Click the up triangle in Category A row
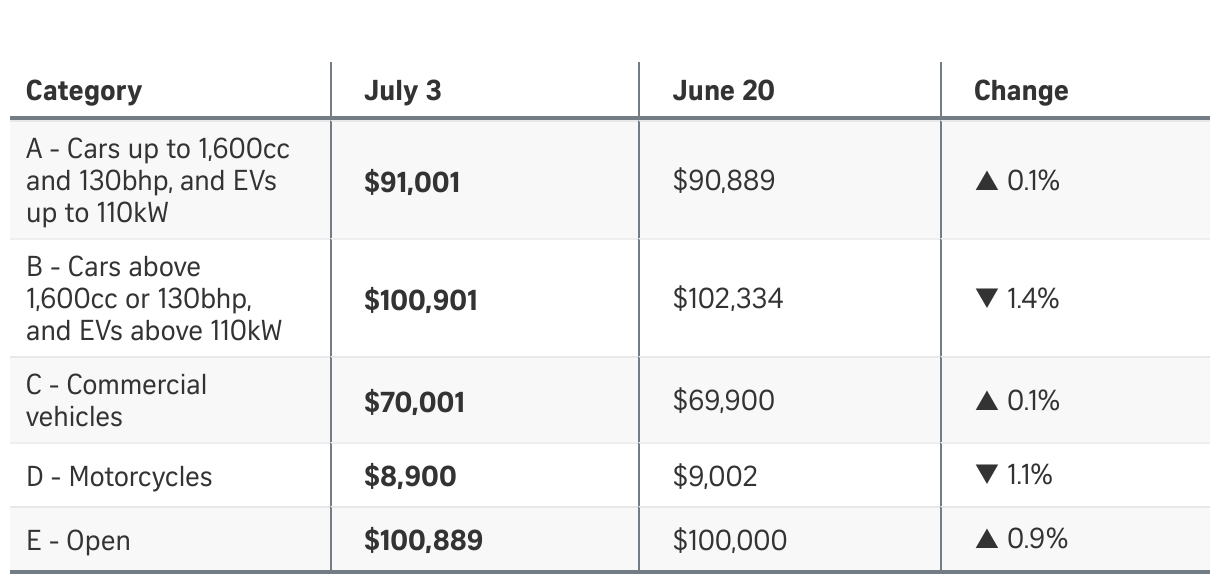 coord(986,181)
